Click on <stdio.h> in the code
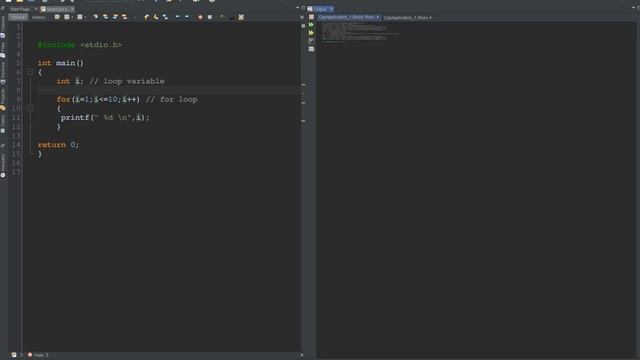 click(101, 45)
